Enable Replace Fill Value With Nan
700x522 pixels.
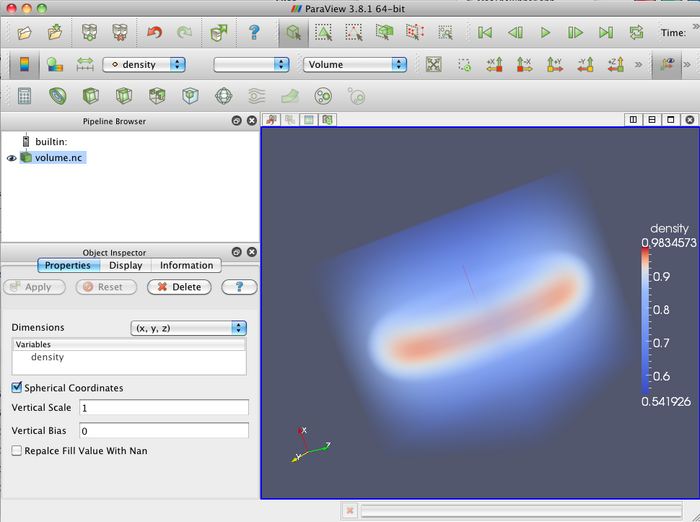pos(17,451)
